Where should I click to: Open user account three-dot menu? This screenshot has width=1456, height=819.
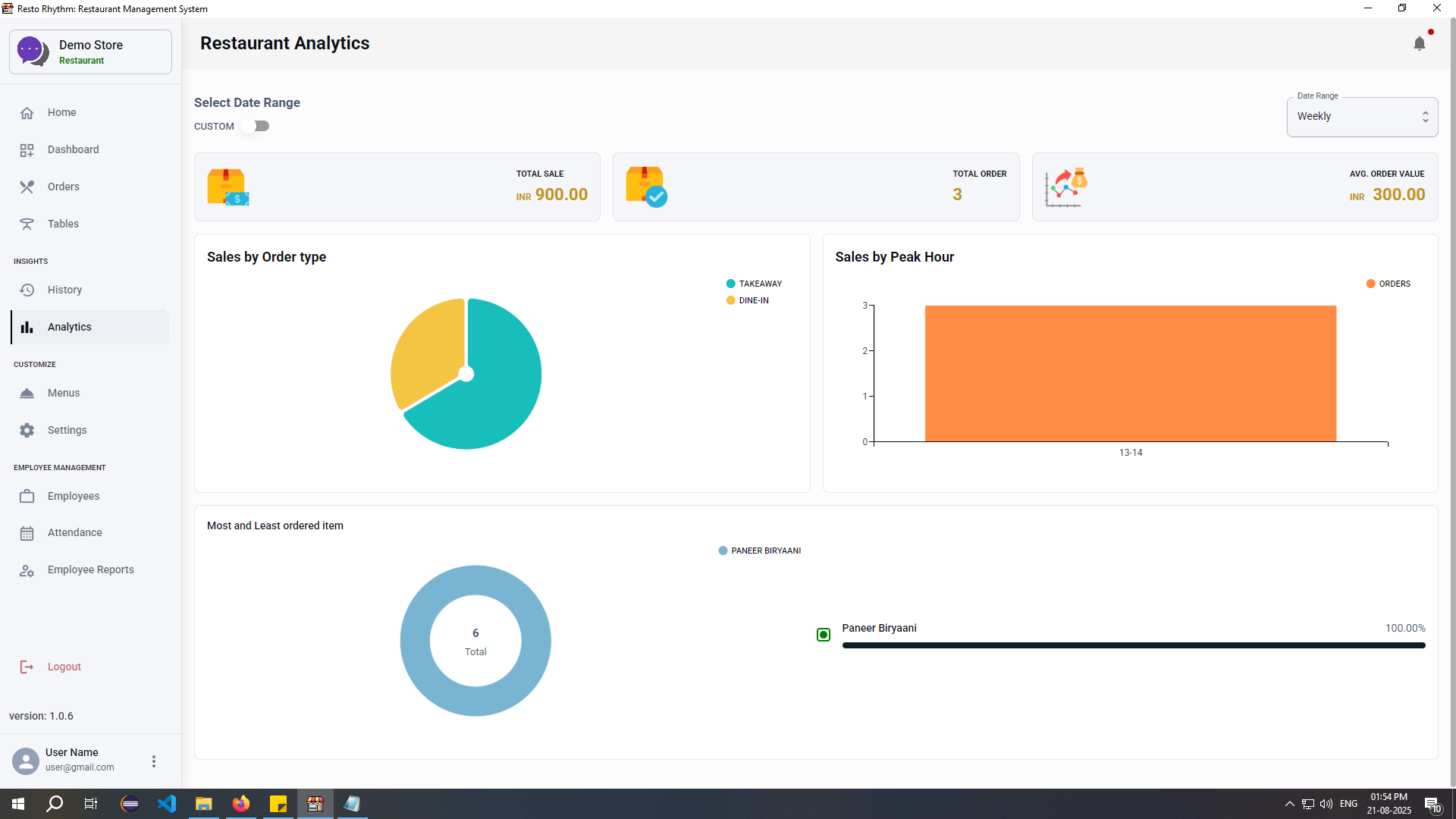click(154, 761)
